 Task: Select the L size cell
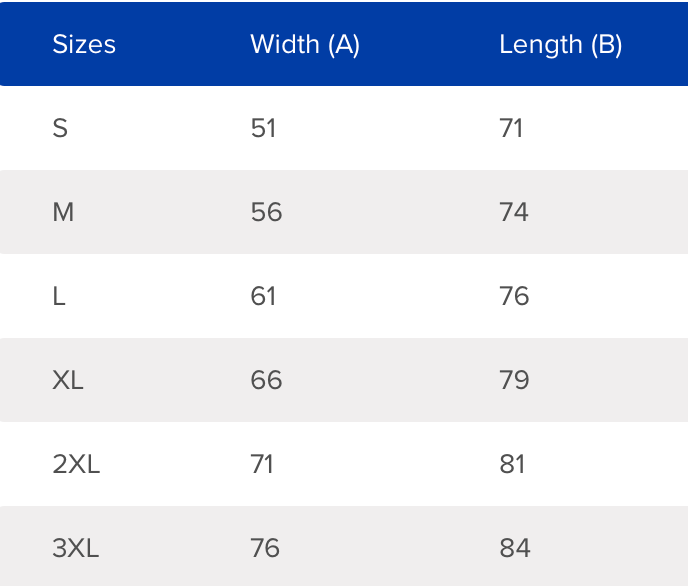(59, 296)
